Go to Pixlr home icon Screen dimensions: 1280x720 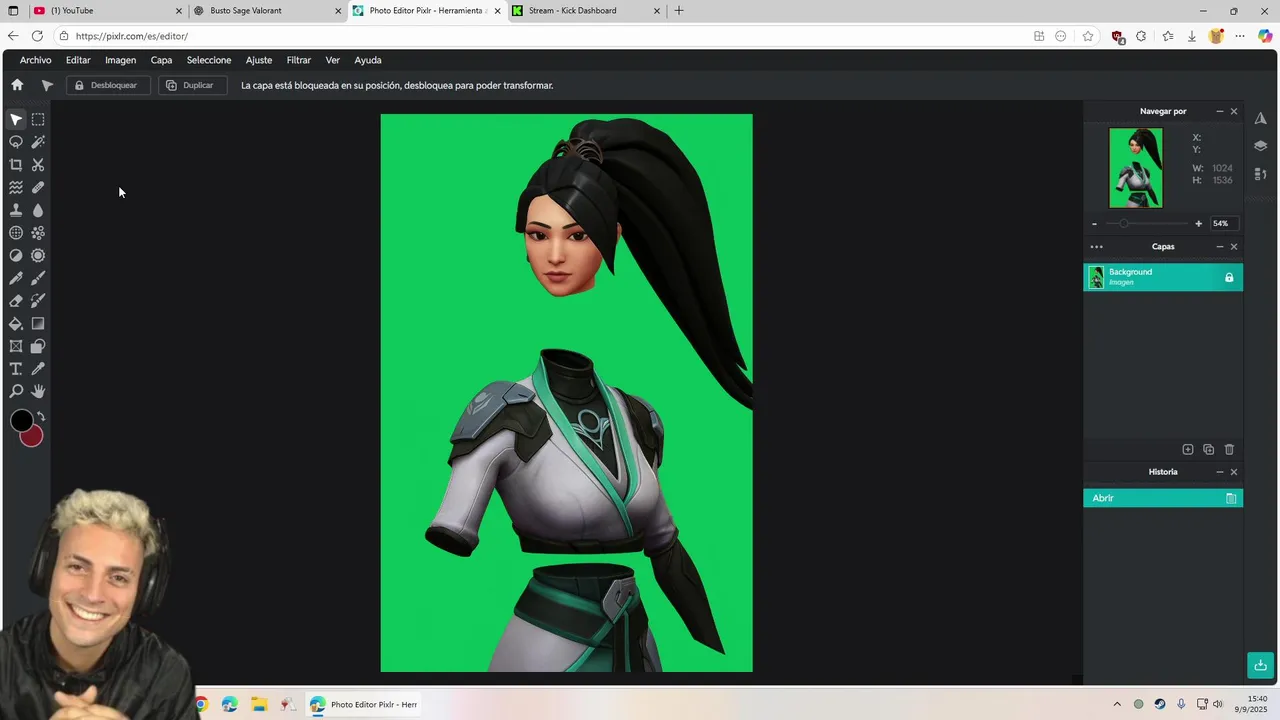tap(17, 85)
